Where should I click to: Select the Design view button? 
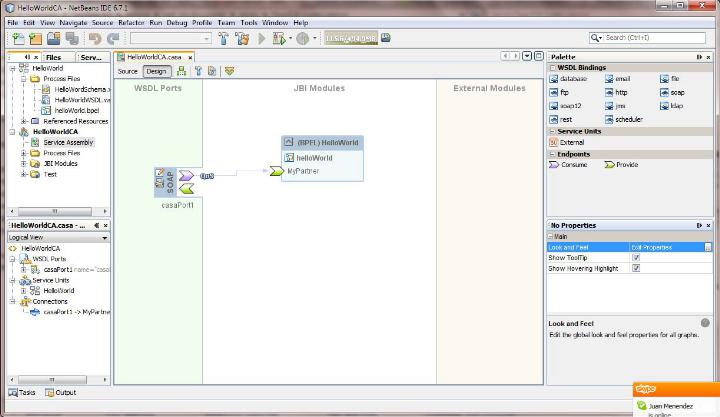157,72
